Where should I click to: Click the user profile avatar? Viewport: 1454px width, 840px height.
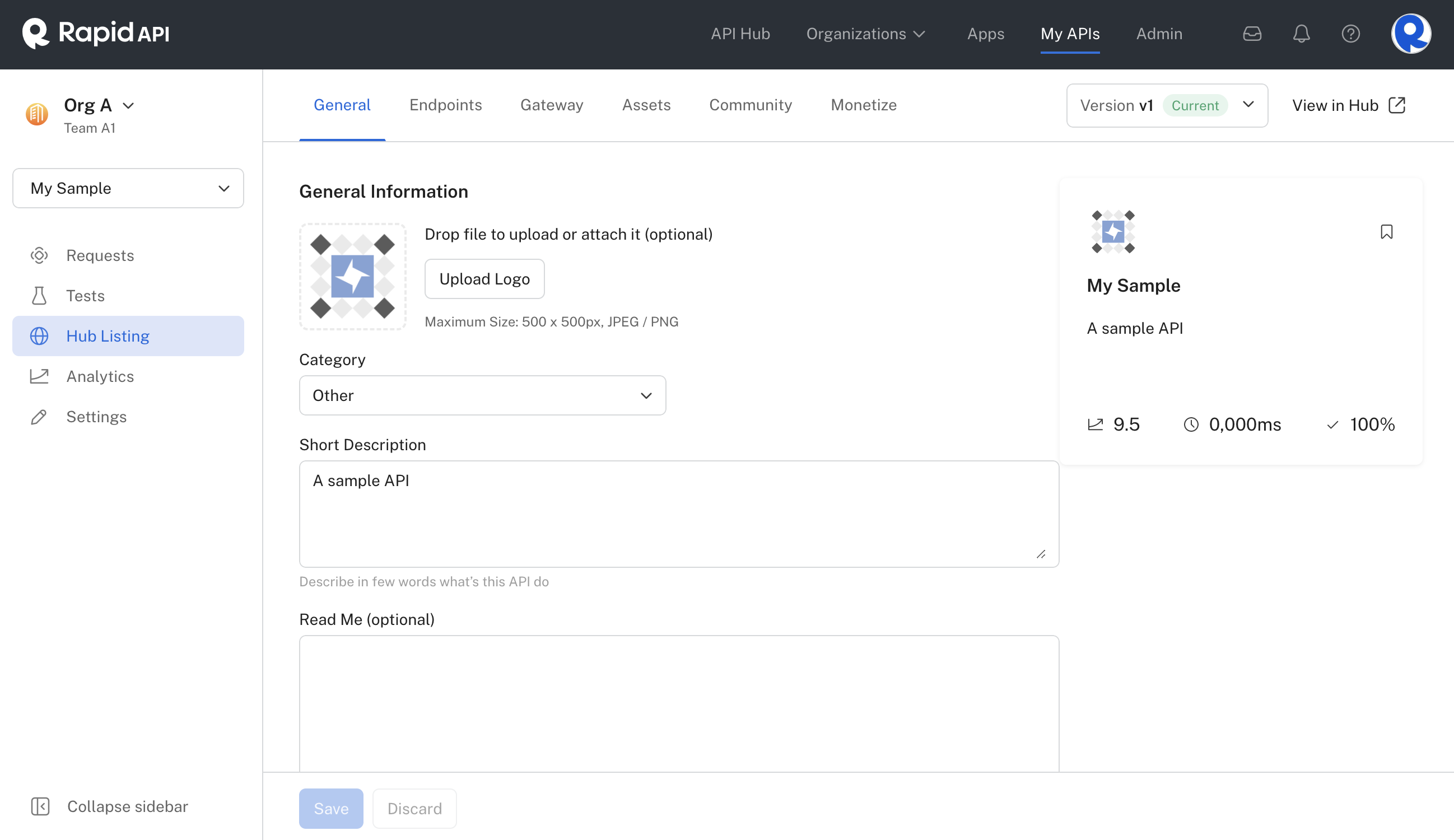point(1410,34)
